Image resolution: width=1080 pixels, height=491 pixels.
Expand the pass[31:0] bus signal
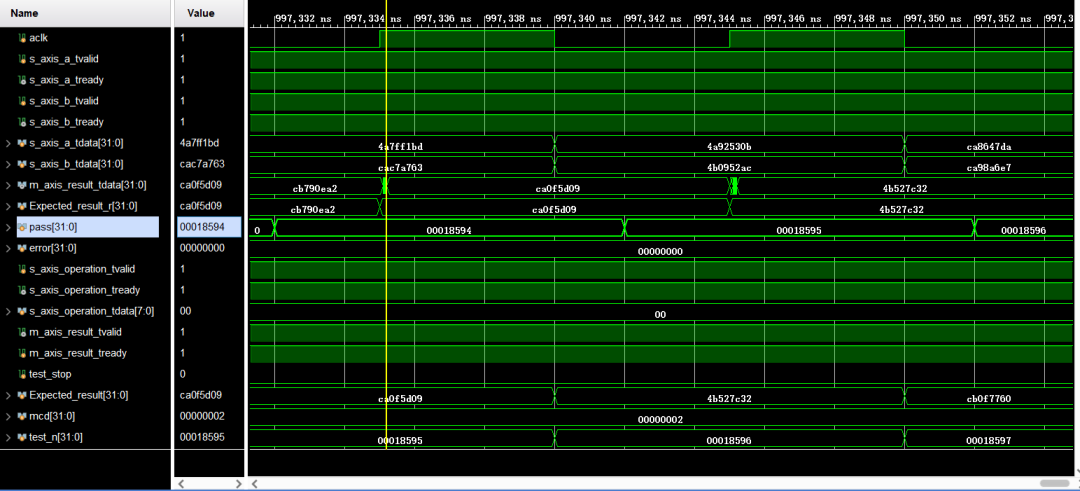[8, 227]
